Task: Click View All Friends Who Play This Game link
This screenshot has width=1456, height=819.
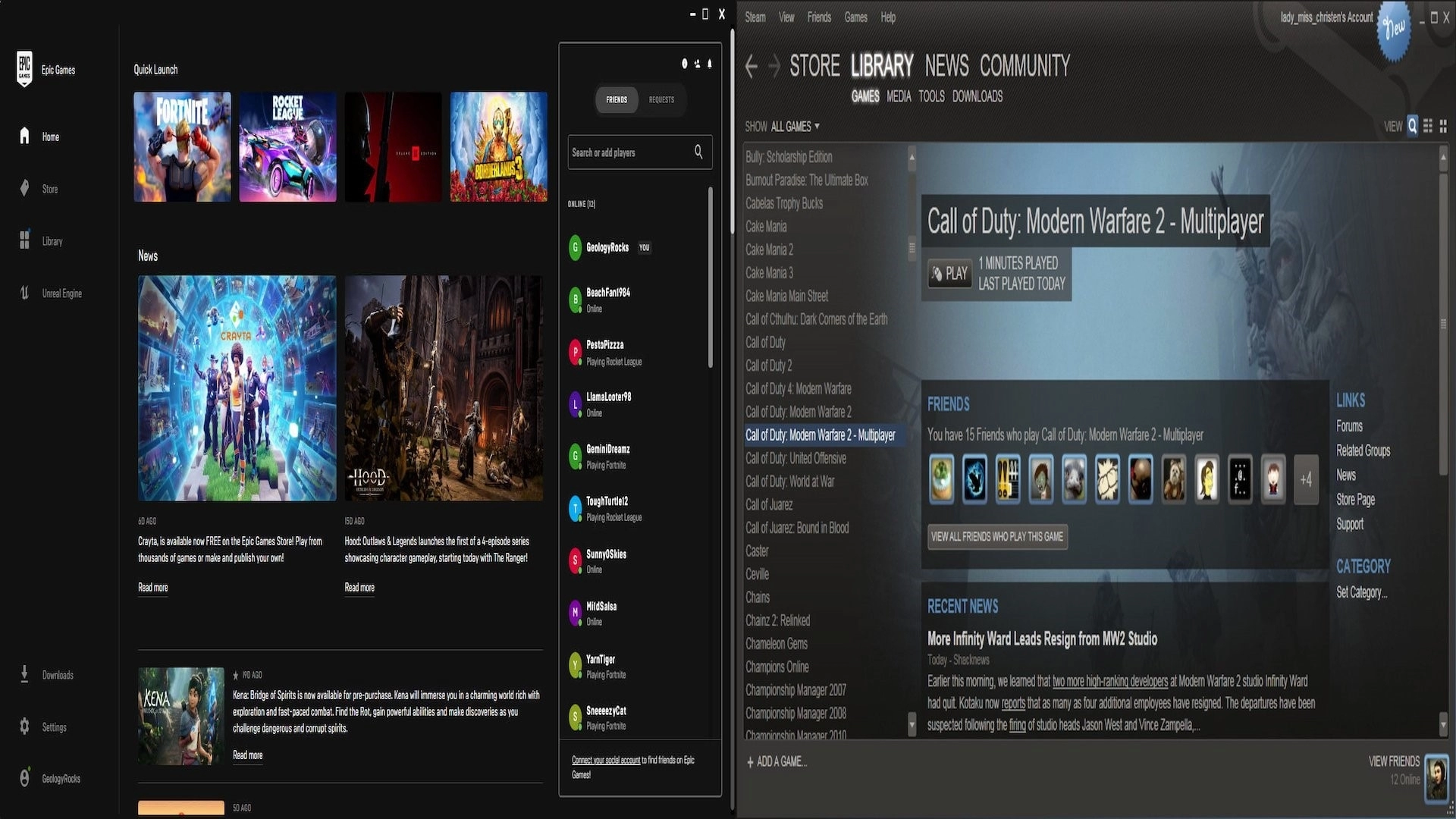Action: (996, 537)
